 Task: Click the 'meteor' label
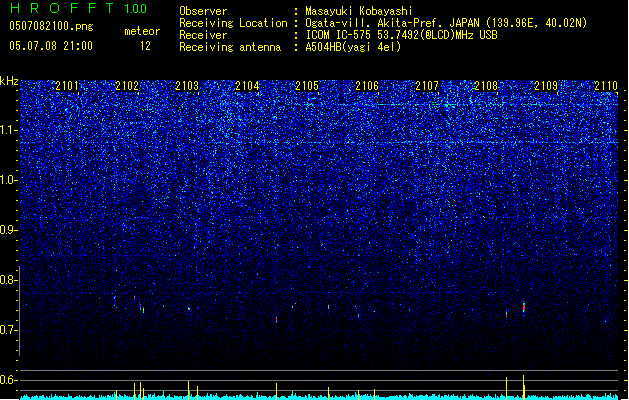coord(142,31)
